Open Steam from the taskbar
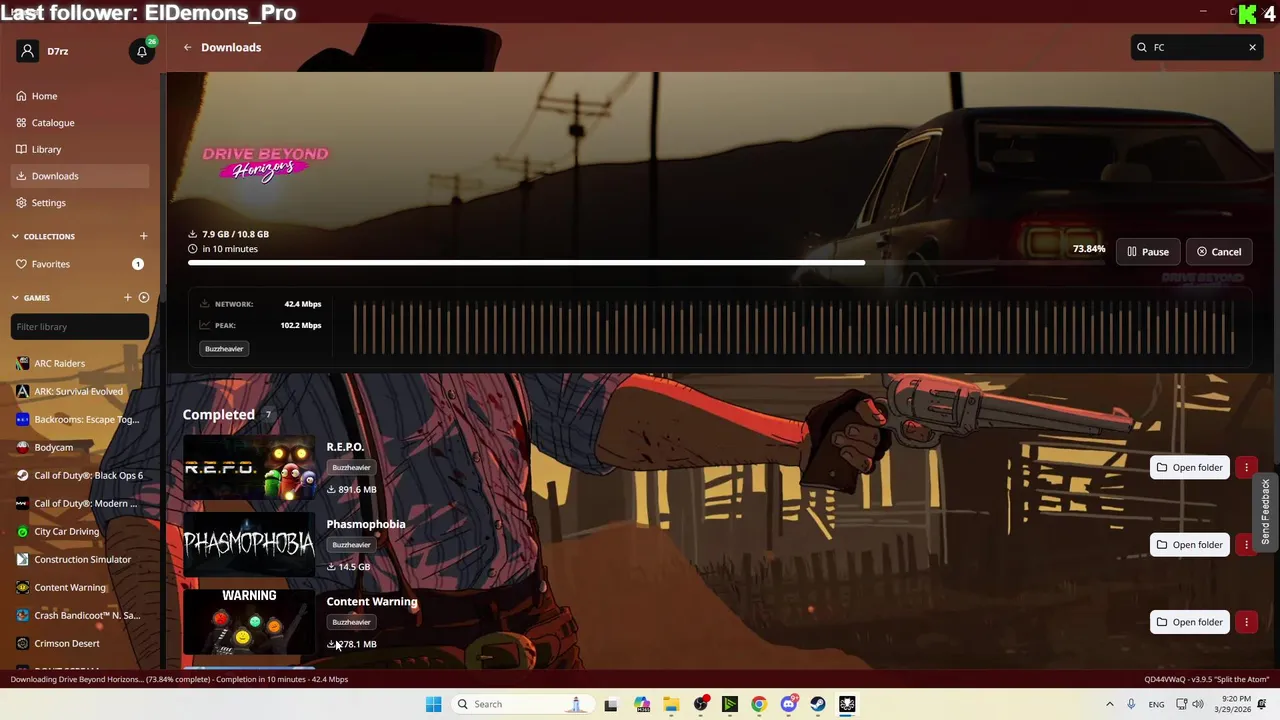 click(818, 704)
